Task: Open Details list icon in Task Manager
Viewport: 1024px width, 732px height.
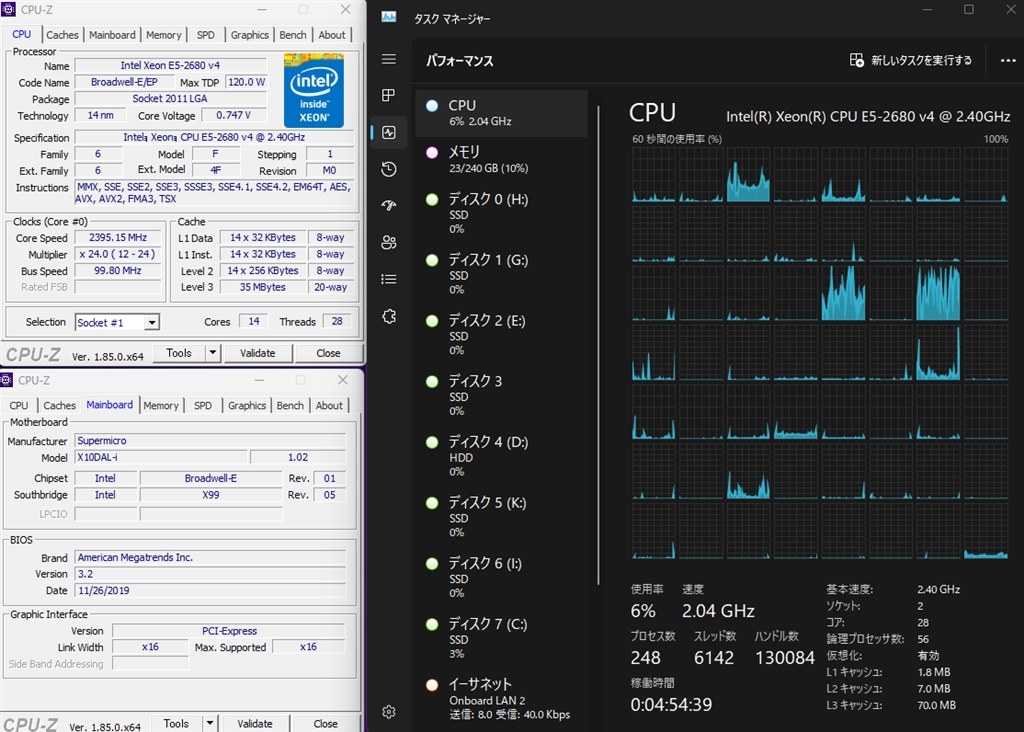Action: 389,279
